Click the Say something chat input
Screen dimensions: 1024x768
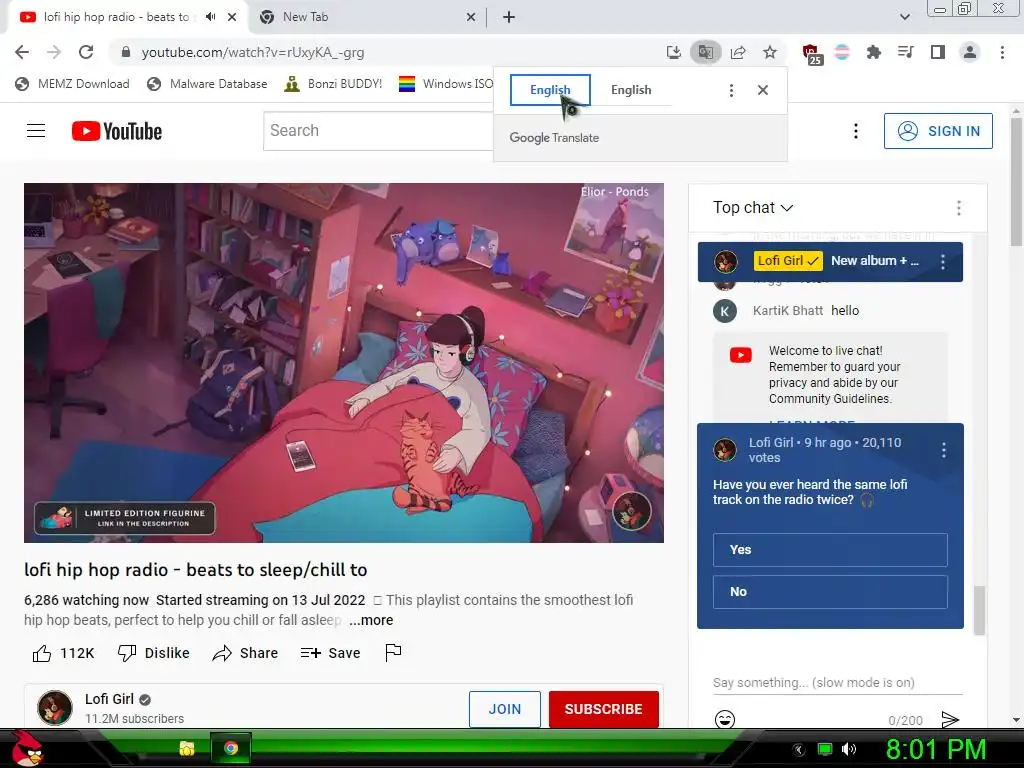click(837, 682)
